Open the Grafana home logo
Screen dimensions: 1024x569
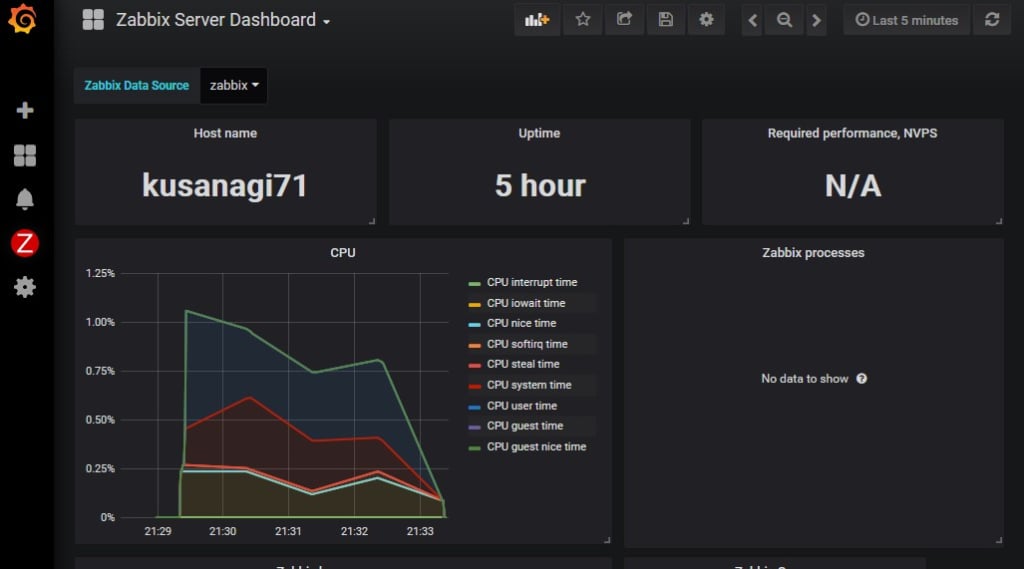pos(22,19)
